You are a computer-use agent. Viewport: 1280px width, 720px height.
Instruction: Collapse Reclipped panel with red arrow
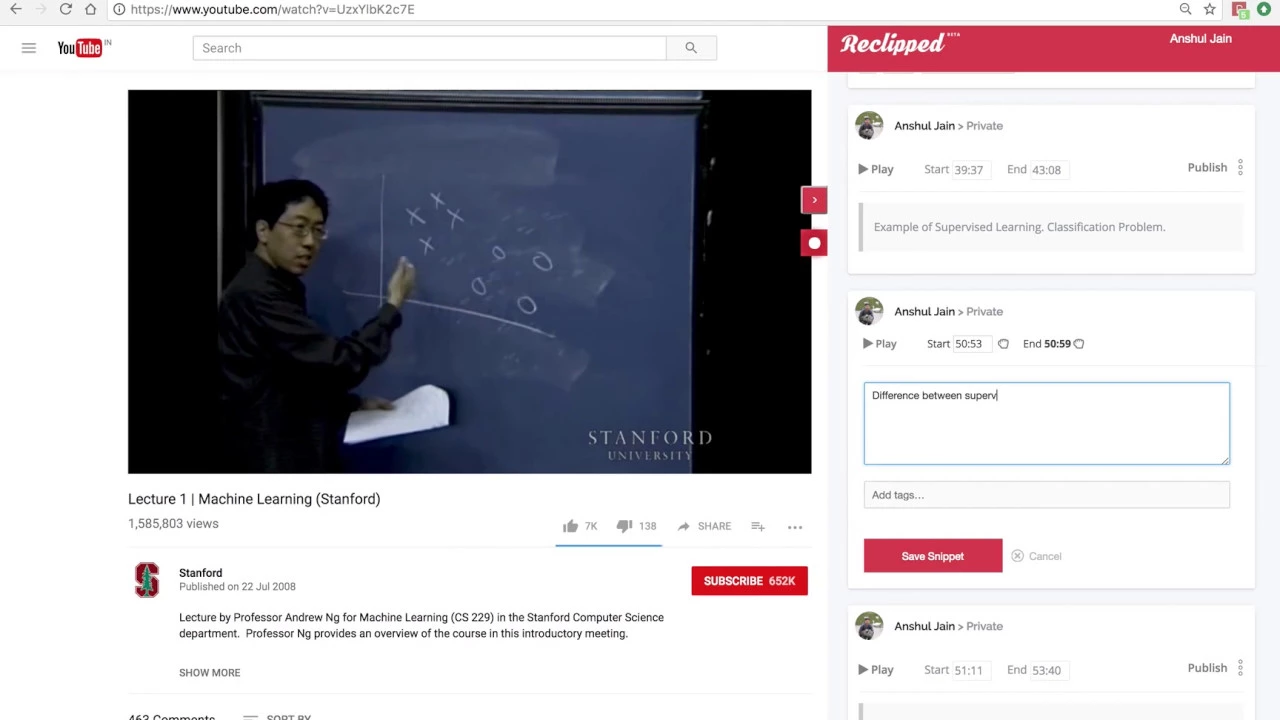click(x=814, y=200)
